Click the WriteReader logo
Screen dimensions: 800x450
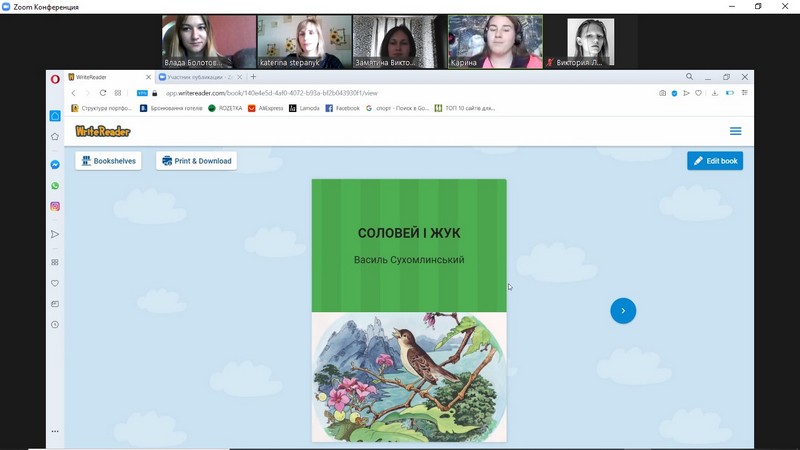point(103,131)
